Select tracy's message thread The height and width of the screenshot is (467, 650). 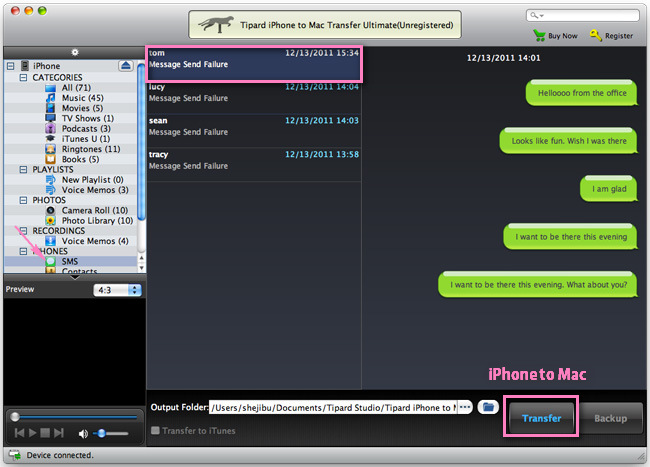[x=254, y=165]
